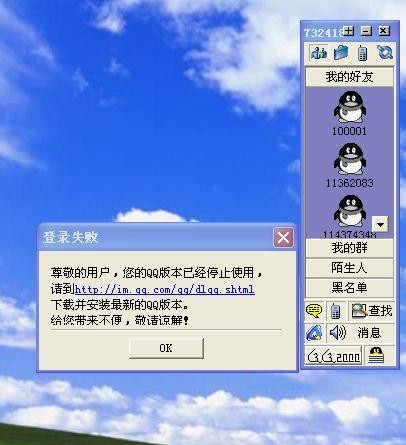
Task: Select penguin contact 100001
Action: click(x=350, y=113)
